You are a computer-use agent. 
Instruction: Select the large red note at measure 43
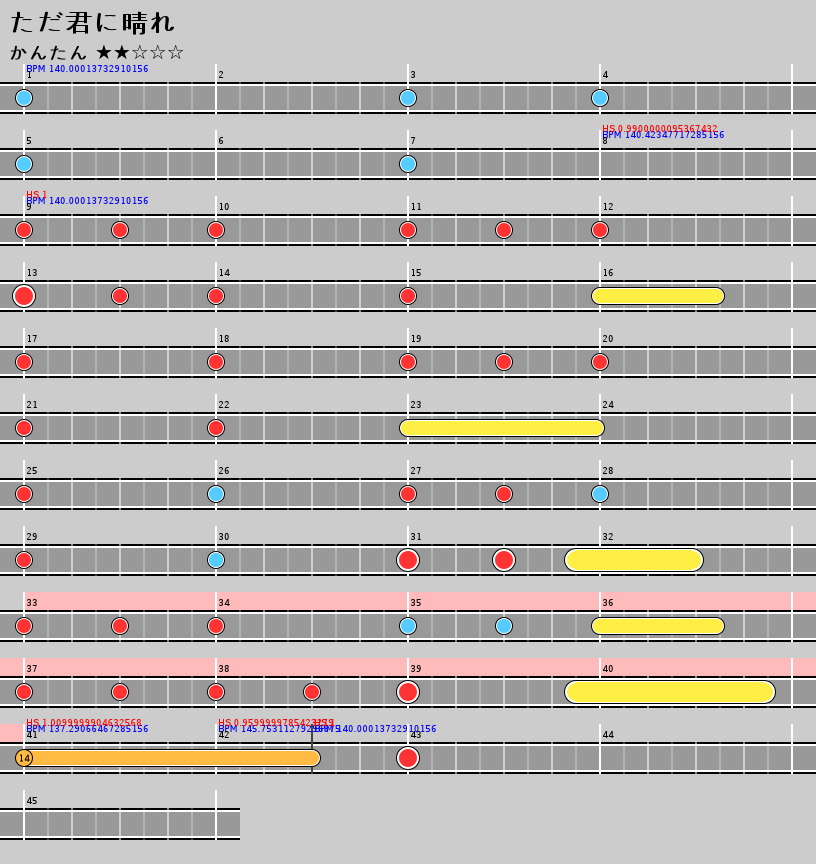click(x=408, y=758)
